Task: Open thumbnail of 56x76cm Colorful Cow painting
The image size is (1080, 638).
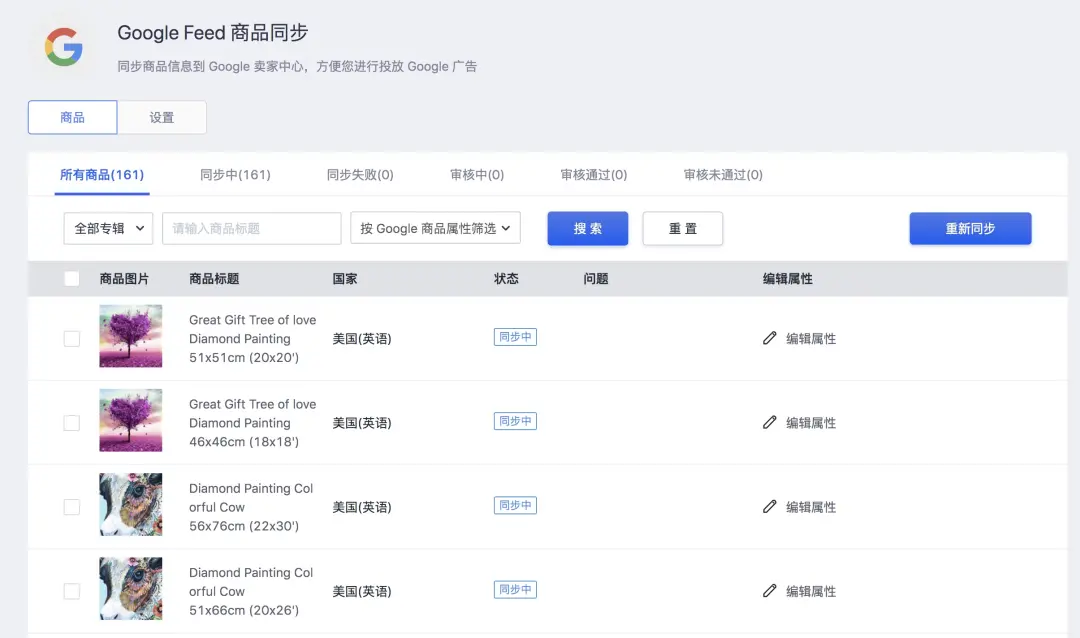Action: (x=130, y=504)
